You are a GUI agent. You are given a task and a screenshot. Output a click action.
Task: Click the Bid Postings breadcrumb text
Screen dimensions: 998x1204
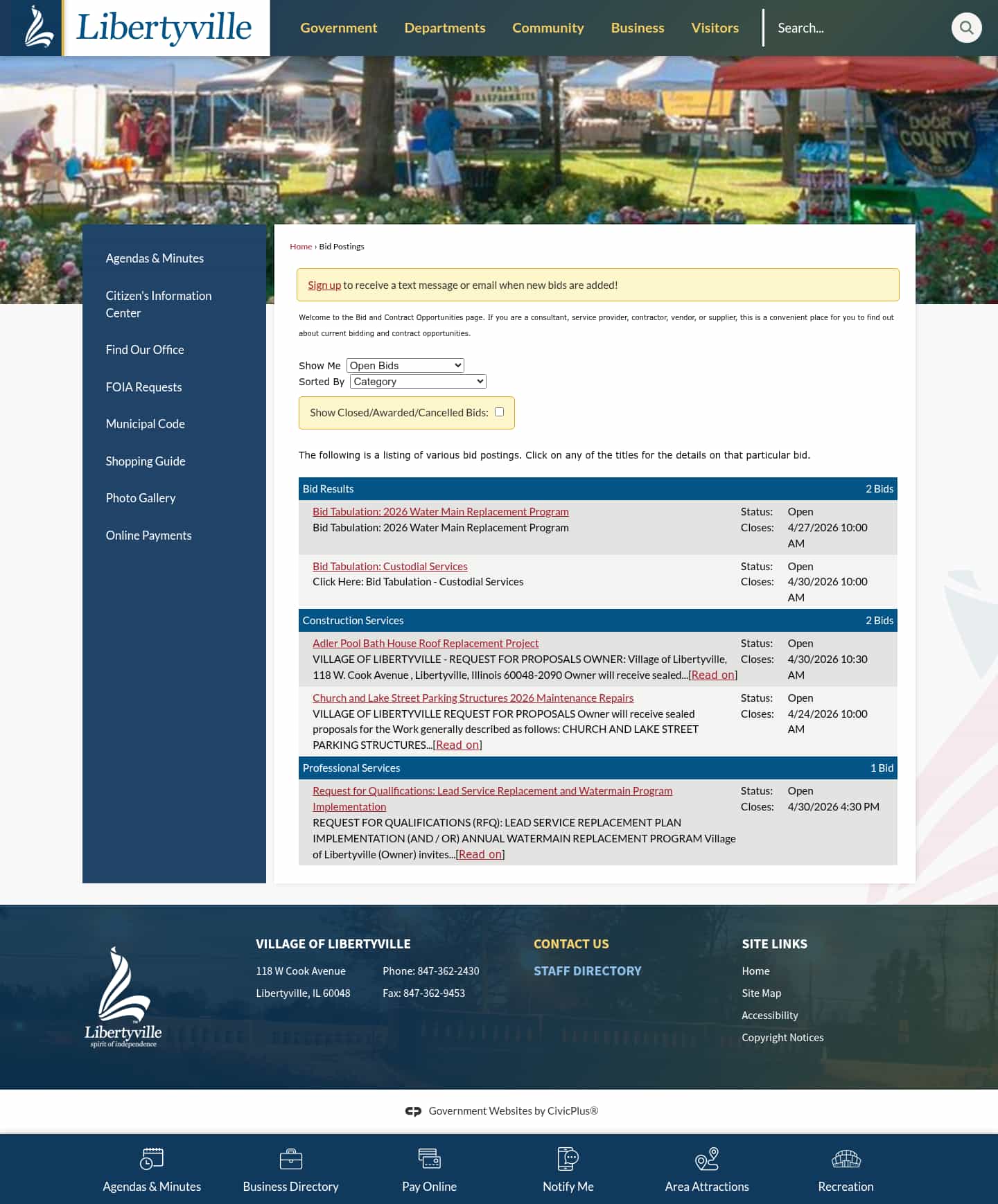342,247
